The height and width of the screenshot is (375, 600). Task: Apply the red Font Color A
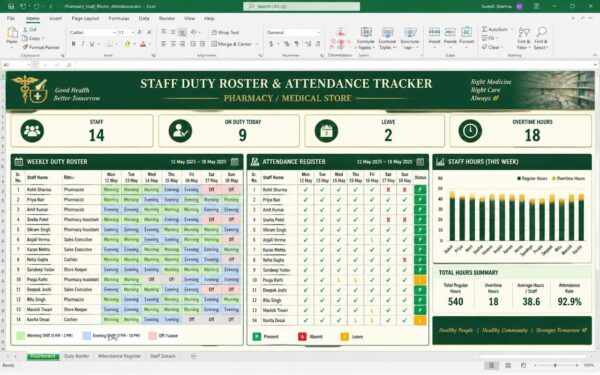143,44
